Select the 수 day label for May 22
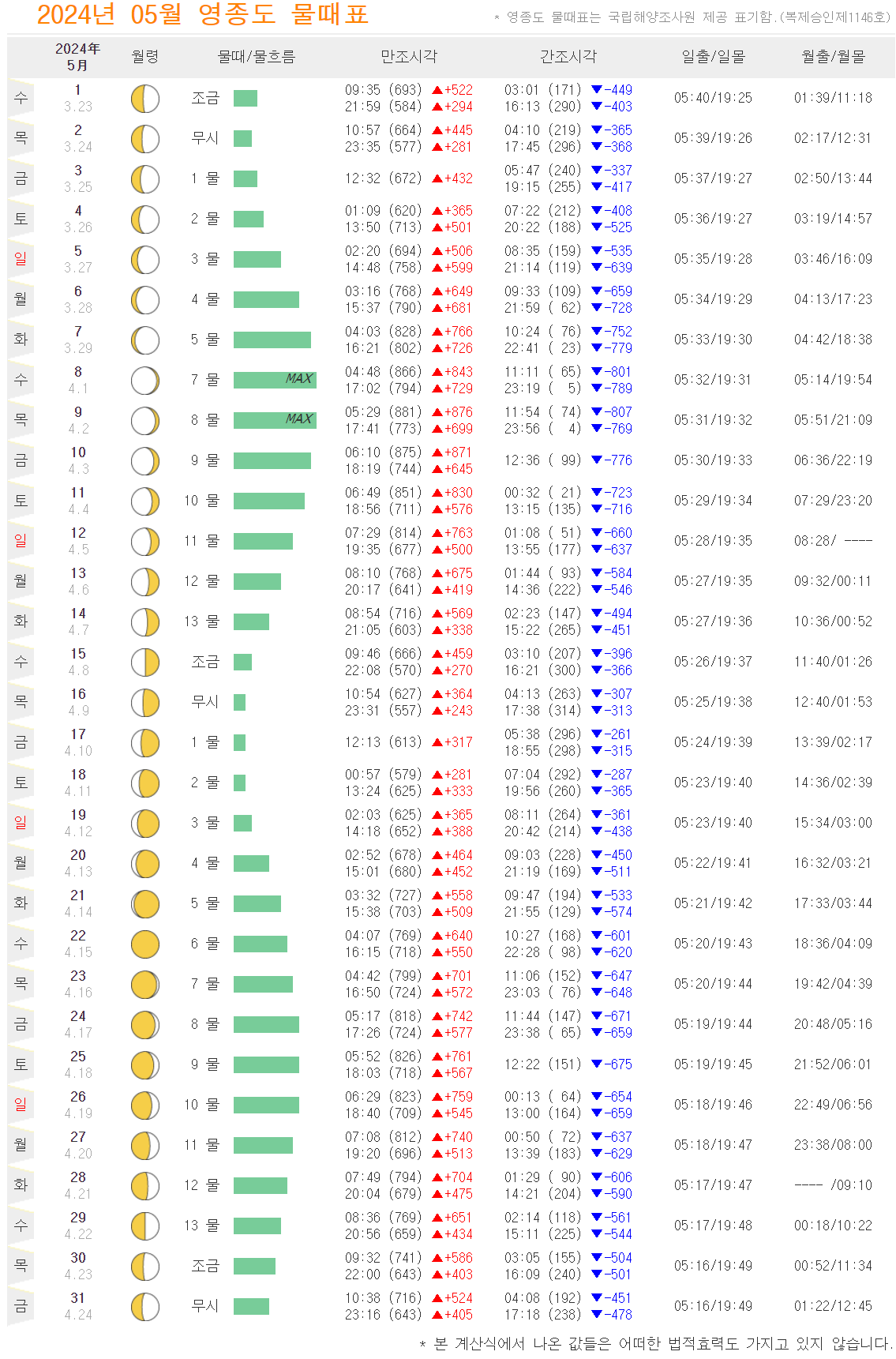Viewport: 896px width, 1359px height. click(x=21, y=944)
